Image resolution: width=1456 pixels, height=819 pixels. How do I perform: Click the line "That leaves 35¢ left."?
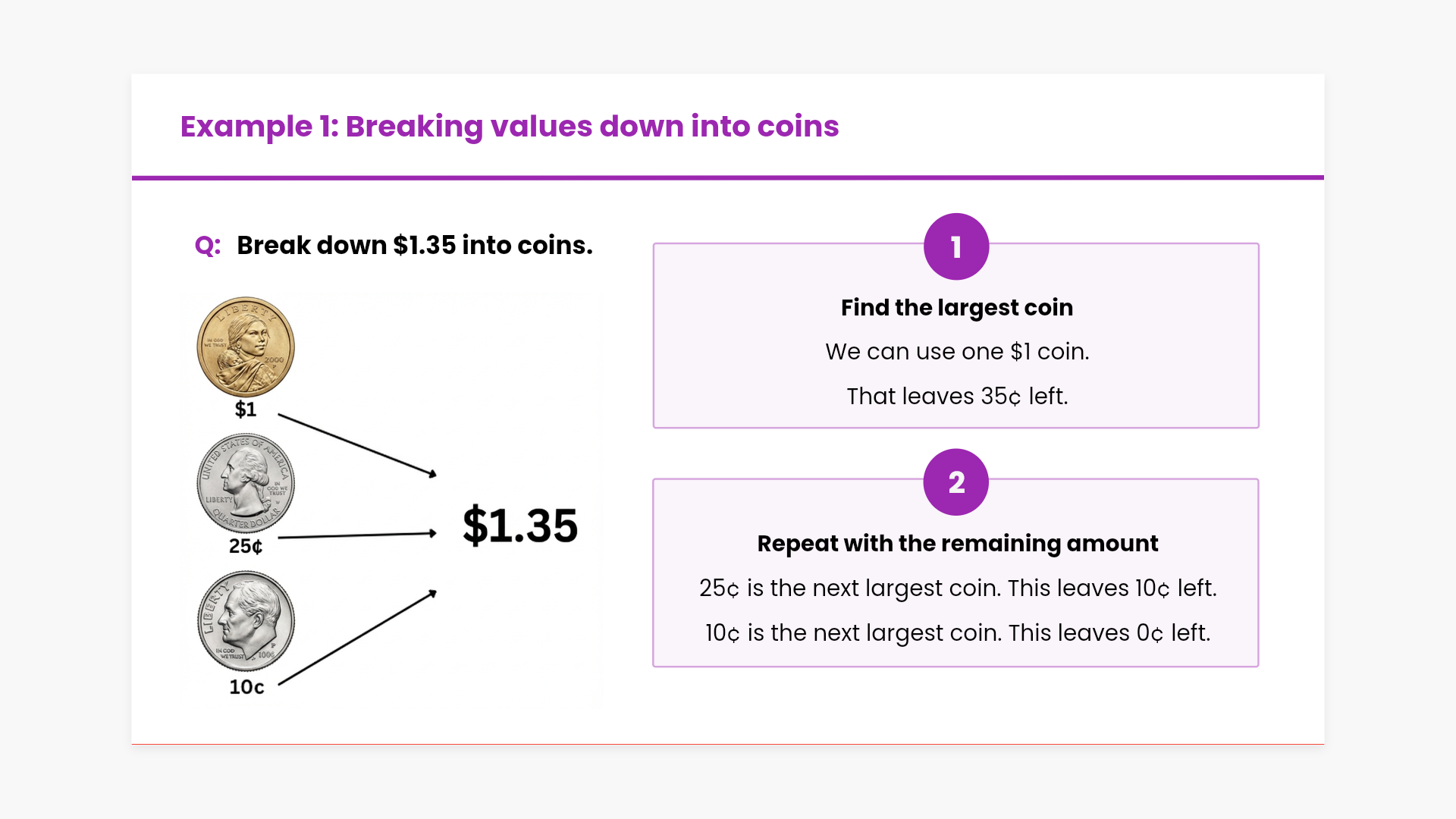pos(956,397)
